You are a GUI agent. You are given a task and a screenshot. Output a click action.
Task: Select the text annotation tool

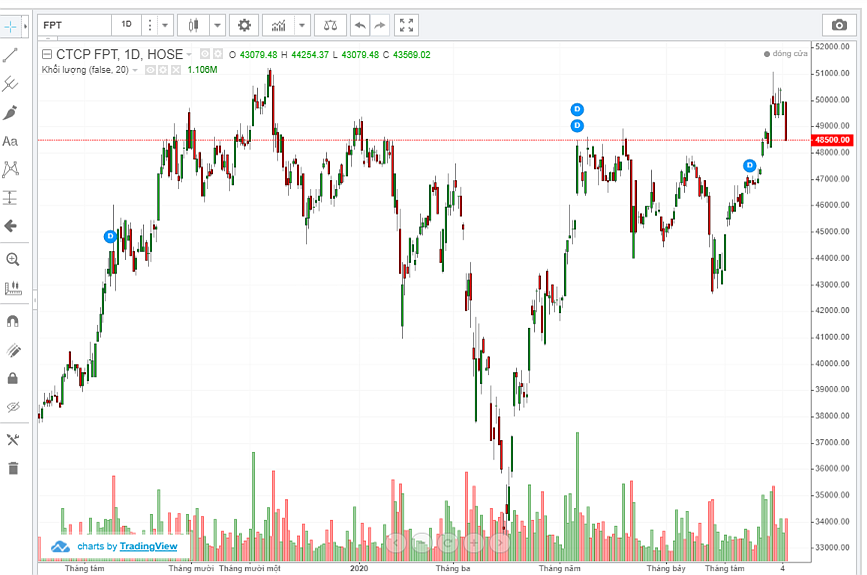[11, 141]
